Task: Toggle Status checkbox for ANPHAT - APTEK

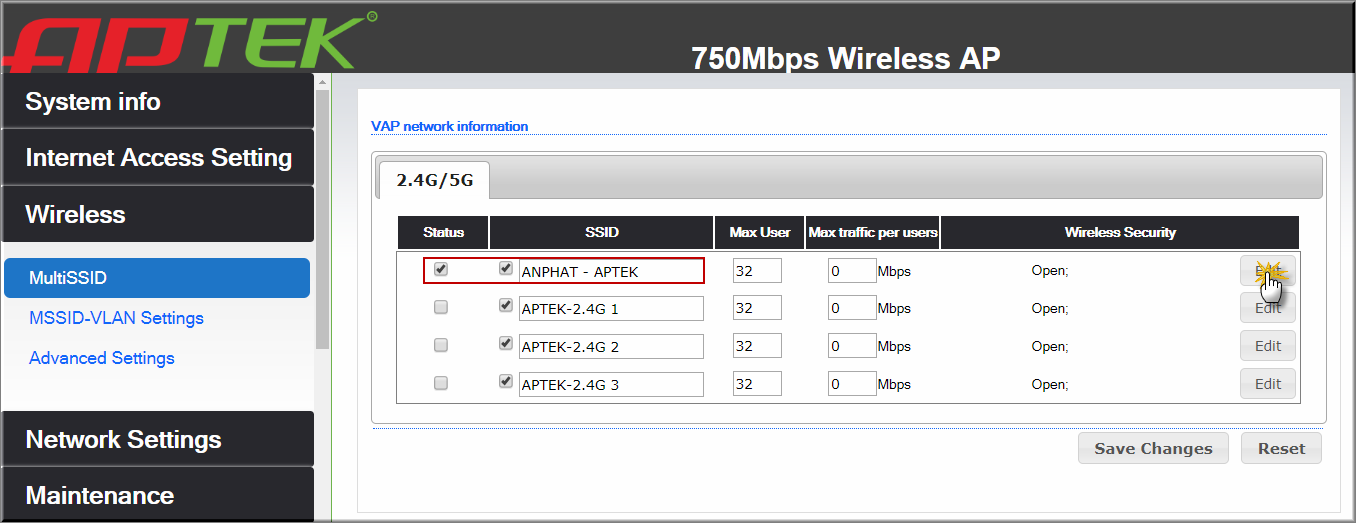Action: (441, 269)
